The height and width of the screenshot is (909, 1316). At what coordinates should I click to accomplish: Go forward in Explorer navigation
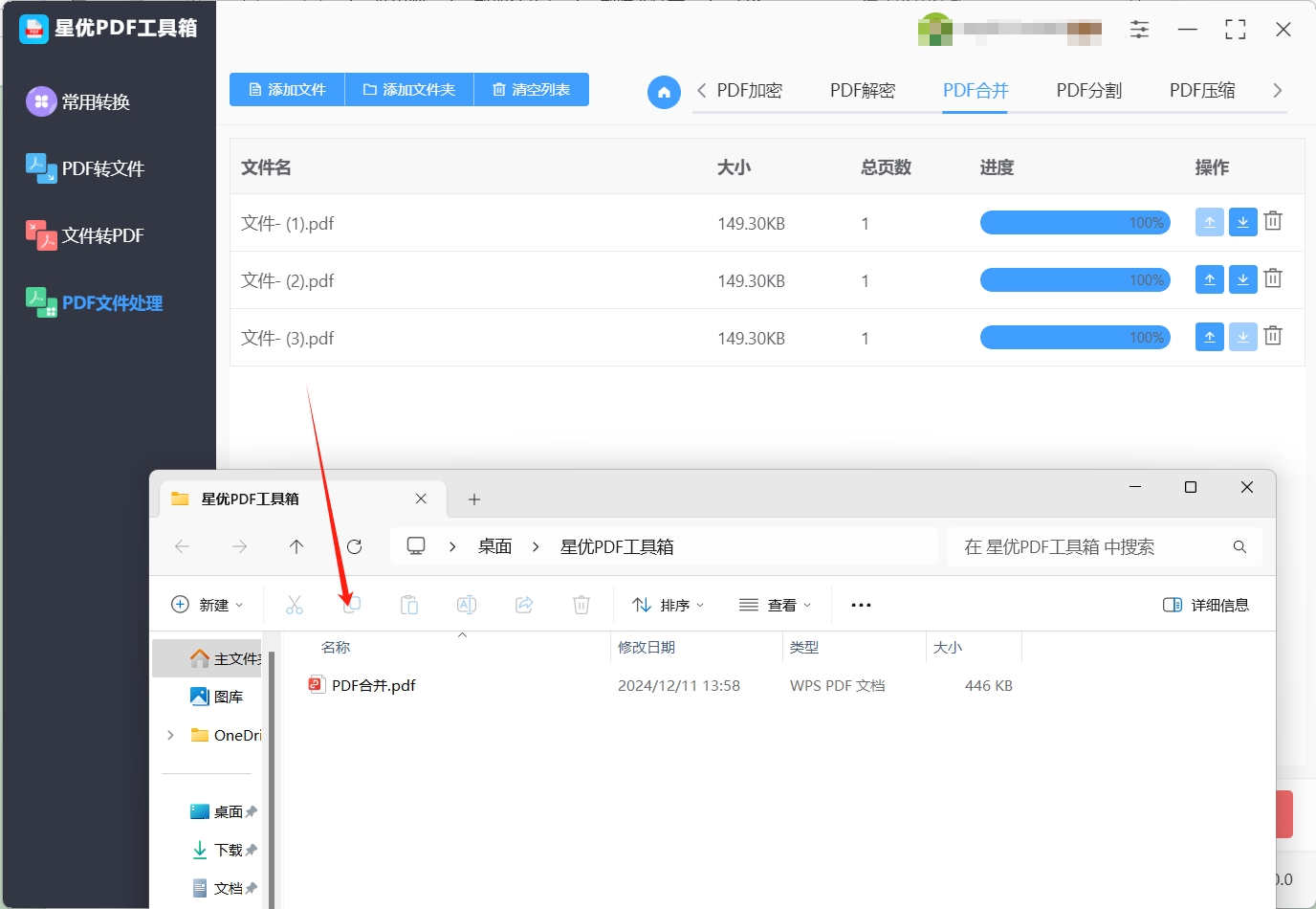click(x=239, y=546)
